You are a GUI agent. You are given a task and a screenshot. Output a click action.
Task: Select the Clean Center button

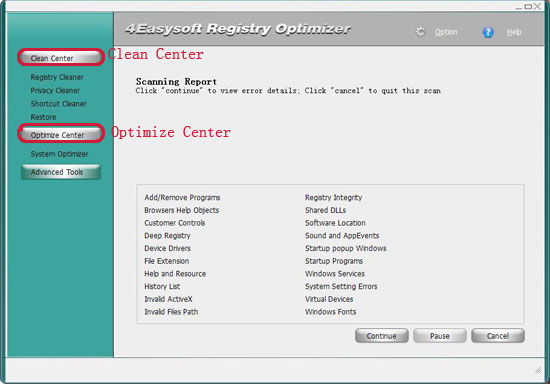click(61, 58)
